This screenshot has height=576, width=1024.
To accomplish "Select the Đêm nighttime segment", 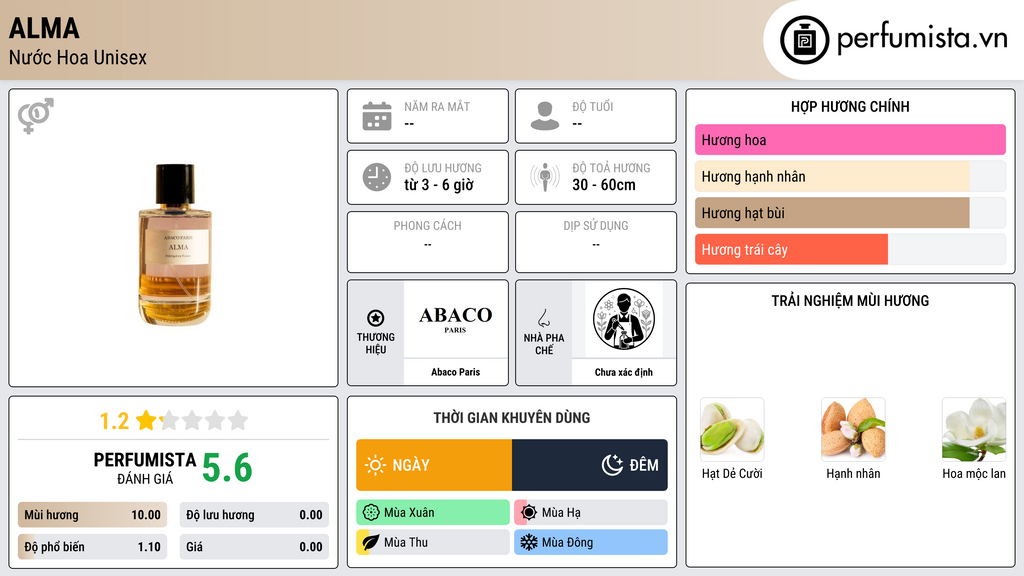I will [590, 465].
